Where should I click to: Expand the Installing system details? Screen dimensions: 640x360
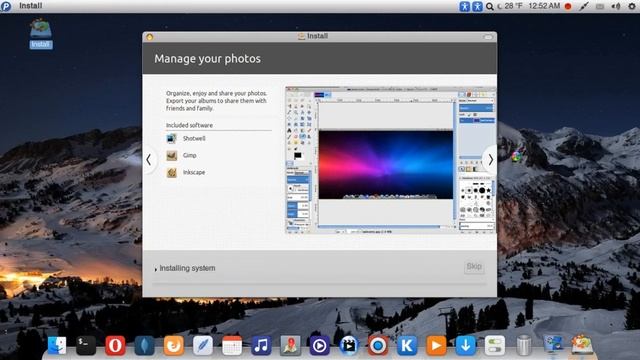(156, 269)
